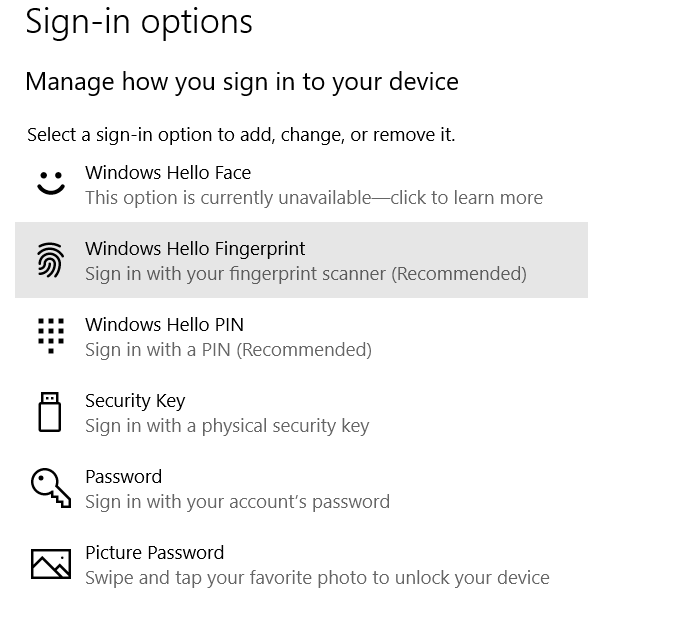
Task: Click 'Sign in with your account's password' text
Action: (x=237, y=502)
